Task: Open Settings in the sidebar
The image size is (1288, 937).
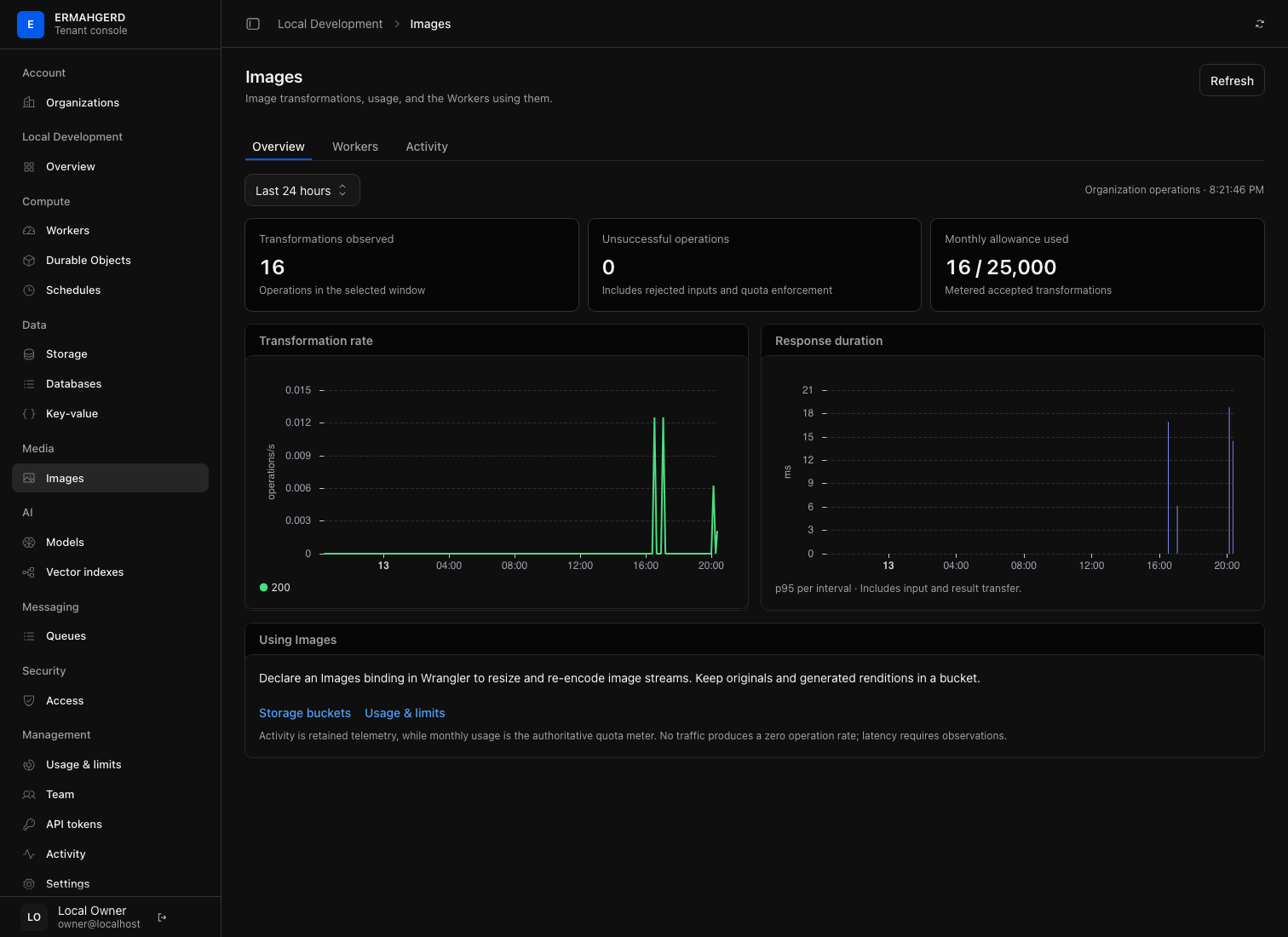Action: (x=111, y=883)
